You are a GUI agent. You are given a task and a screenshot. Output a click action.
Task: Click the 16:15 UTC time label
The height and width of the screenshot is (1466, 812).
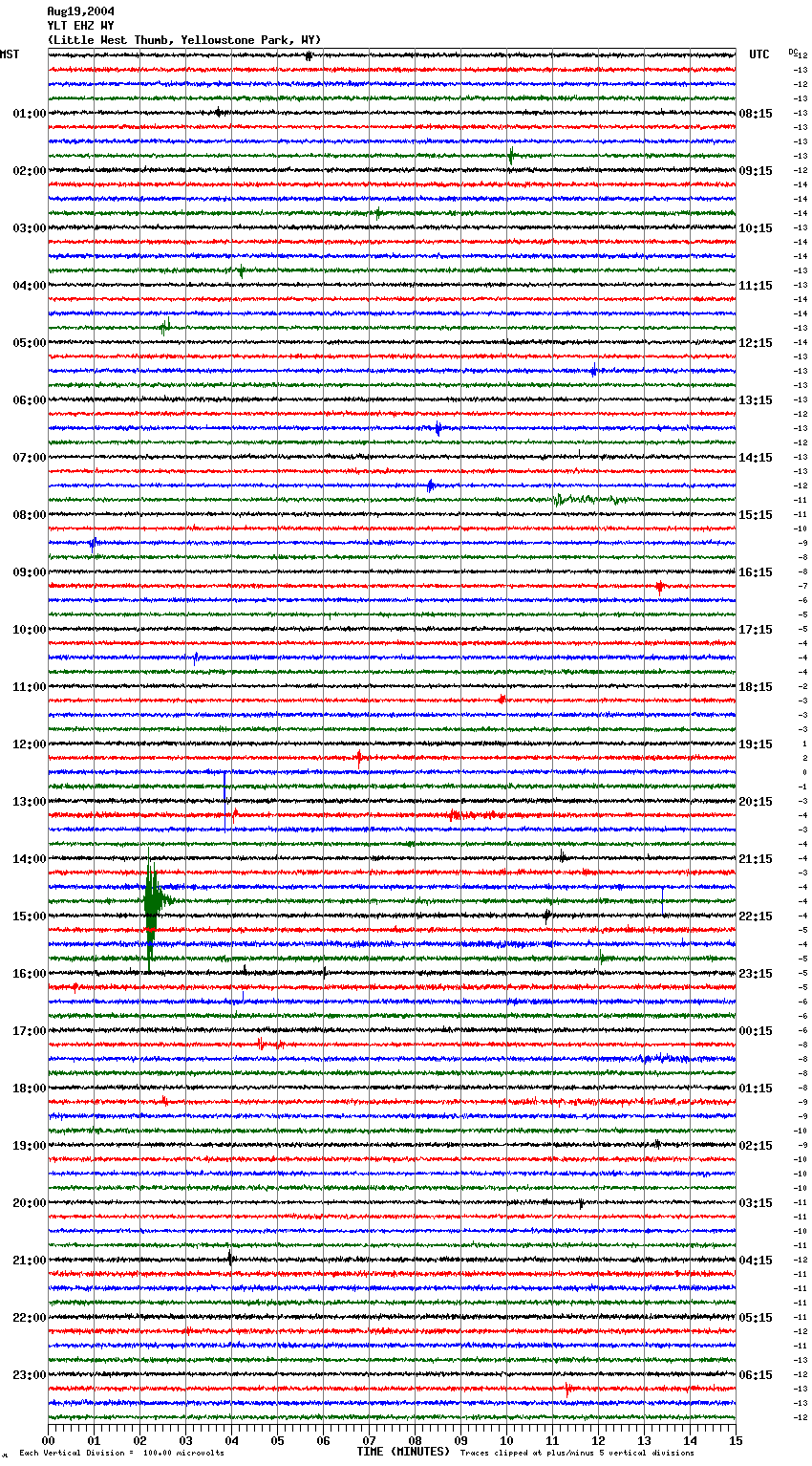tap(756, 572)
